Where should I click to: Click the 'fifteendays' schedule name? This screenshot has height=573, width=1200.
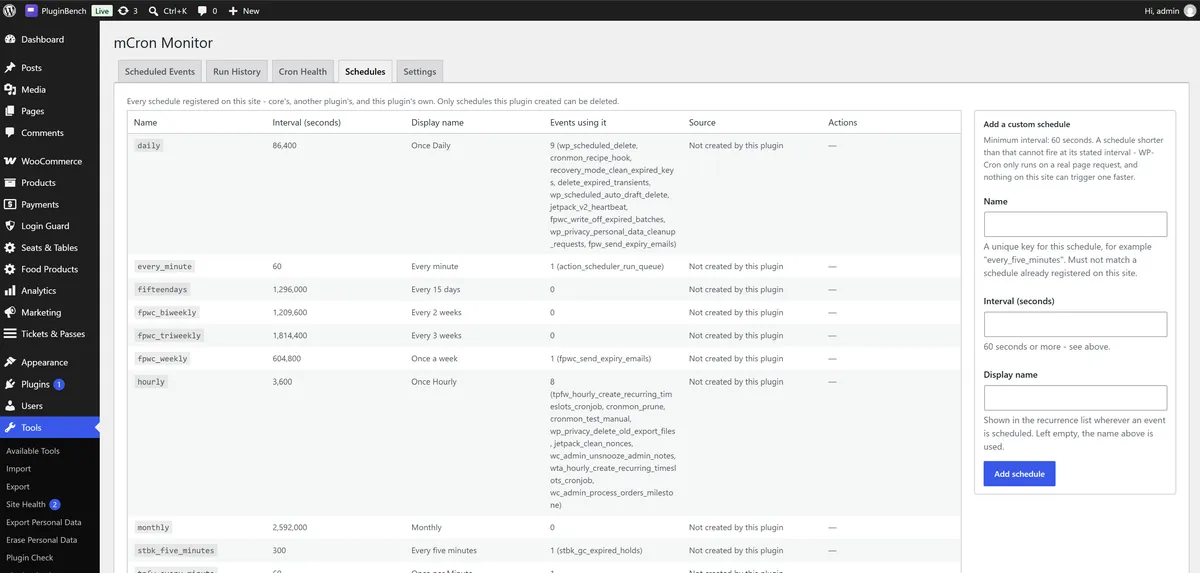(x=162, y=290)
